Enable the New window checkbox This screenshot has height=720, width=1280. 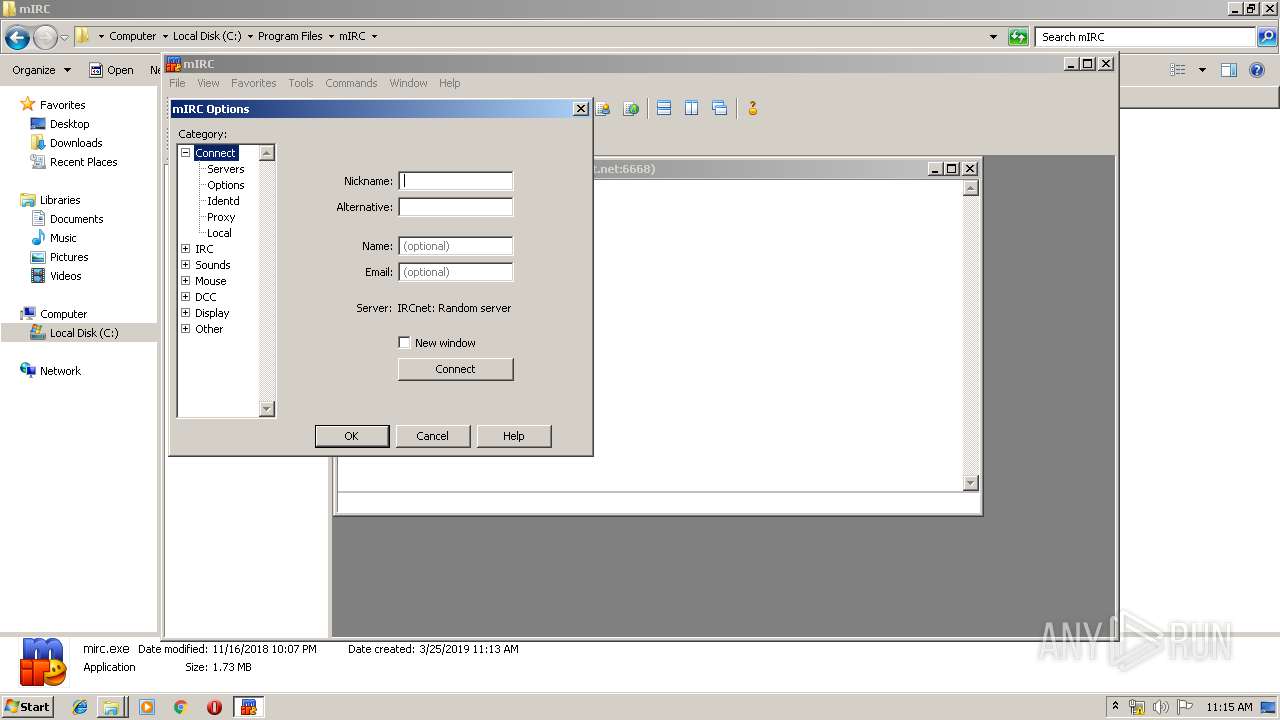coord(404,342)
